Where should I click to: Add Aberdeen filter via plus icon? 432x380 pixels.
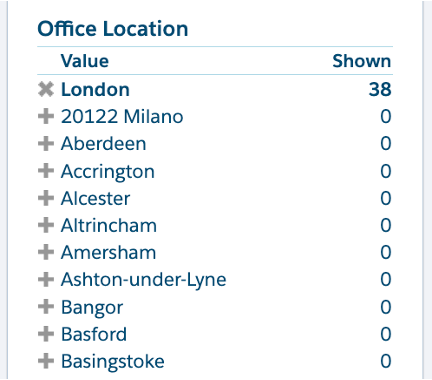[46, 144]
